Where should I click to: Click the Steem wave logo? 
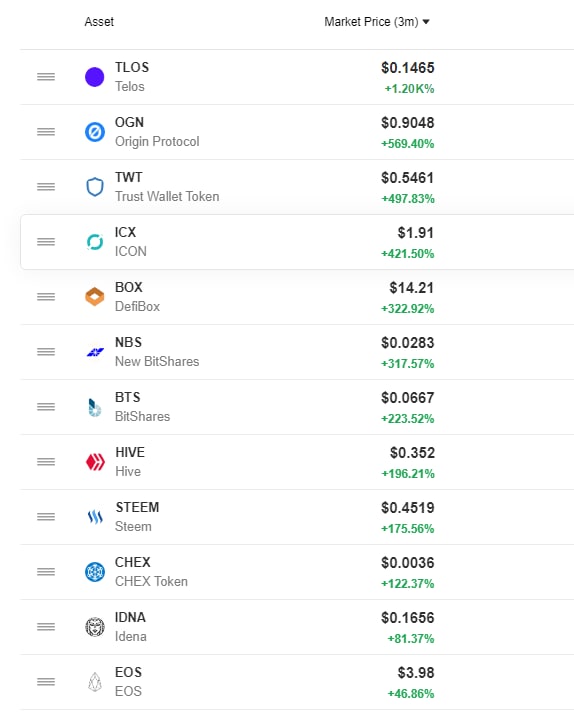click(95, 517)
